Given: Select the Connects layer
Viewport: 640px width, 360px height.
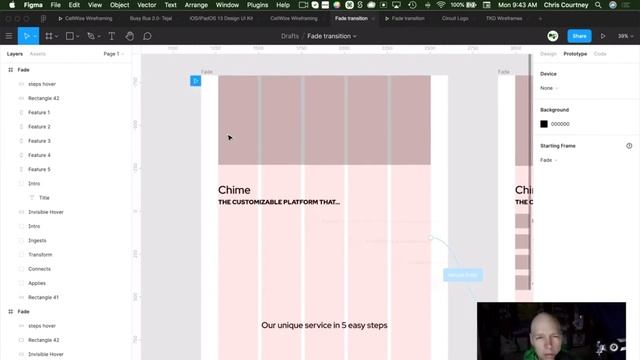Looking at the screenshot, I should 39,269.
